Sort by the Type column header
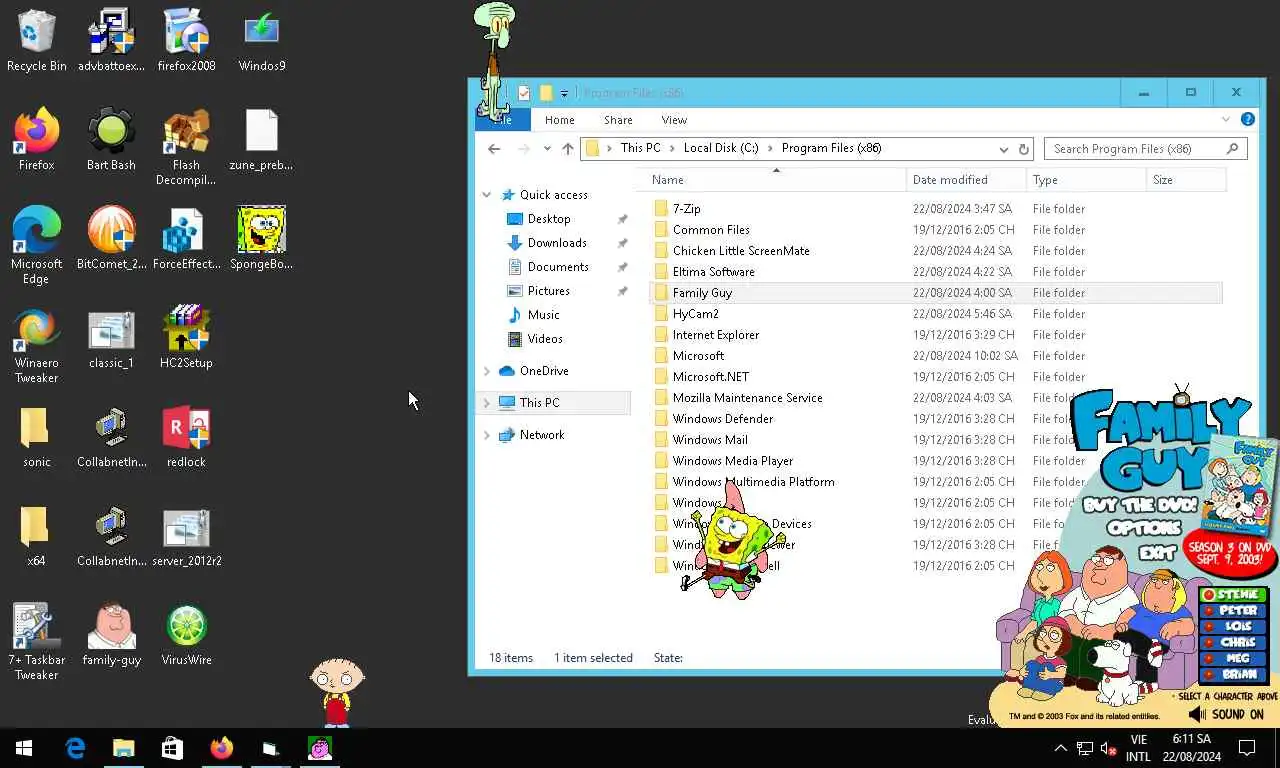Screen dimensions: 1280x768 pos(1087,180)
